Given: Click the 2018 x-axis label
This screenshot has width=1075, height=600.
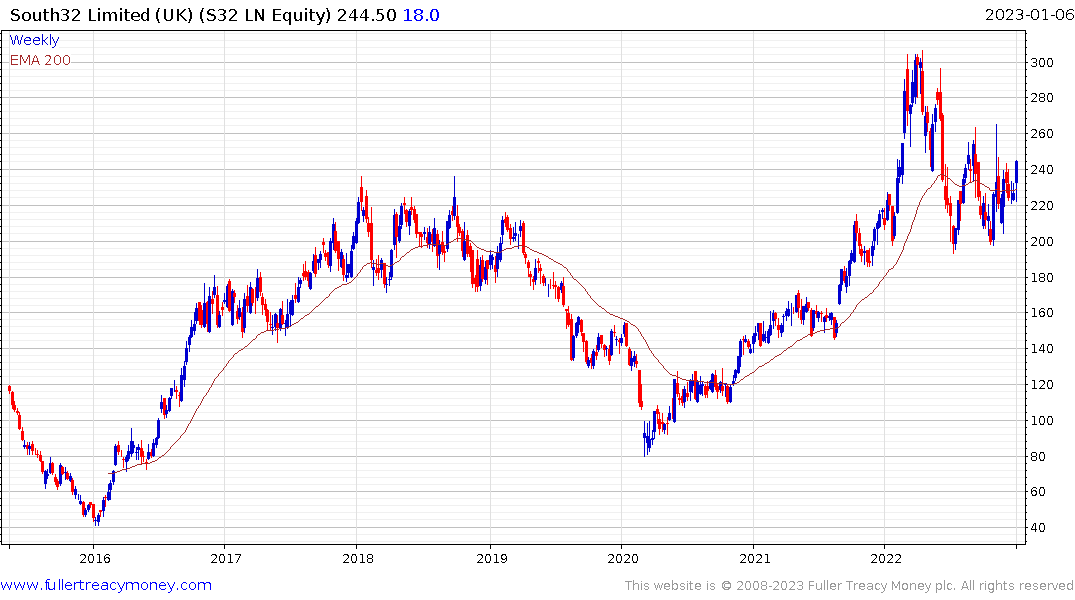Looking at the screenshot, I should 358,558.
